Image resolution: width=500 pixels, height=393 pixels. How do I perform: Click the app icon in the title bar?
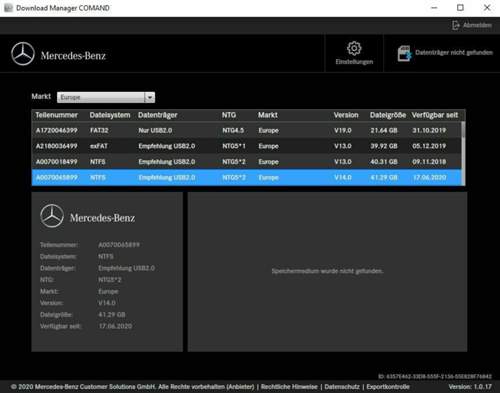pyautogui.click(x=8, y=8)
